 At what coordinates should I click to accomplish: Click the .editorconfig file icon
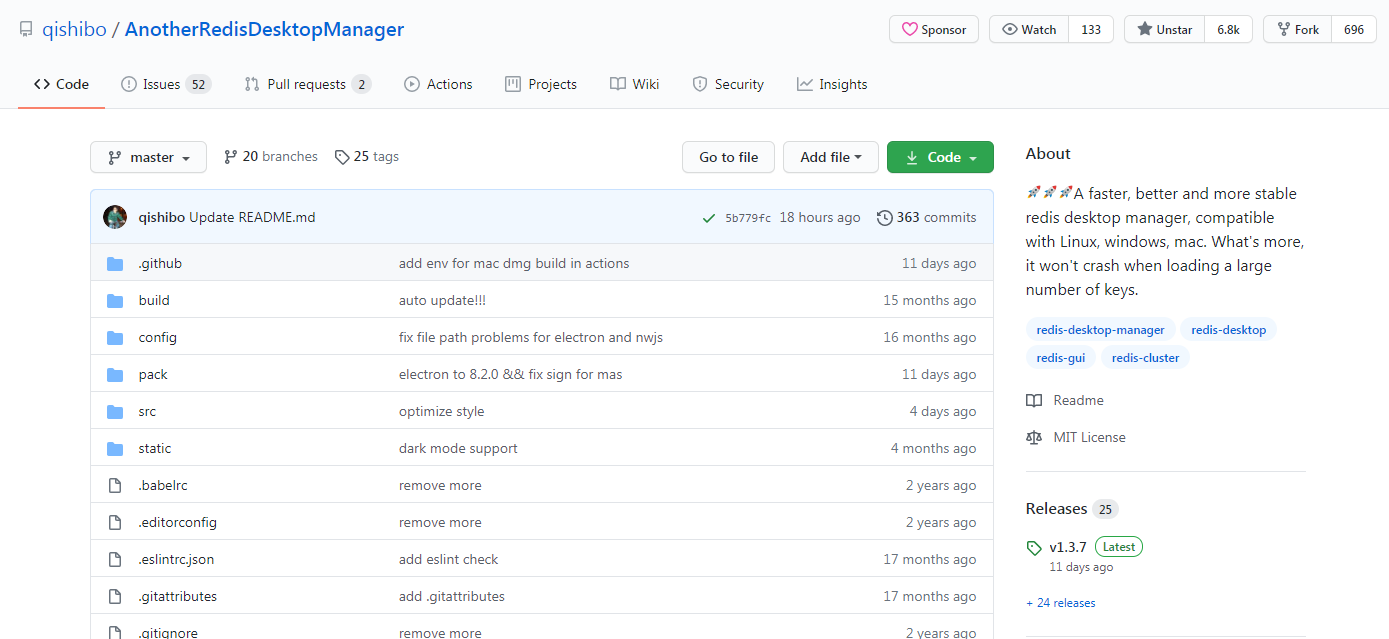click(115, 522)
